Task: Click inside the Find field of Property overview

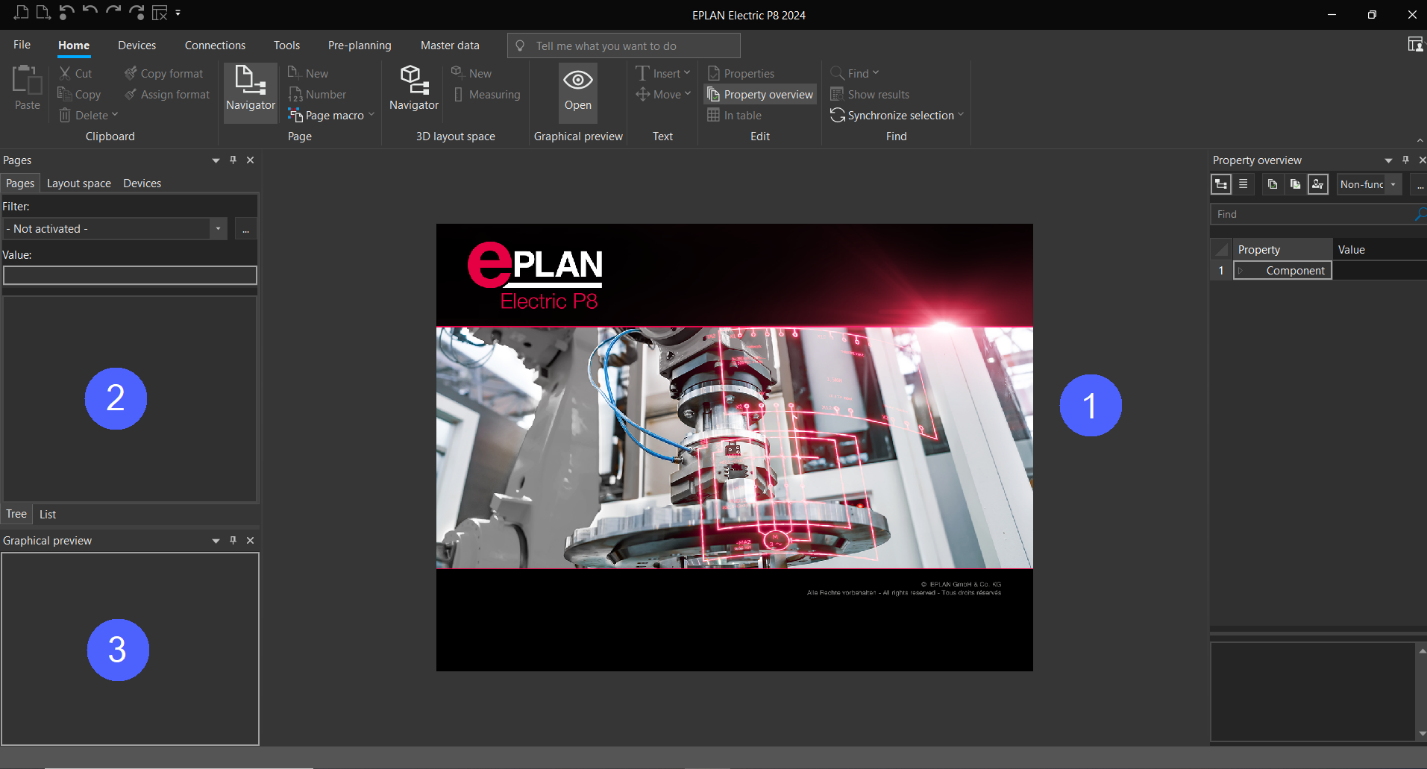Action: click(x=1300, y=214)
